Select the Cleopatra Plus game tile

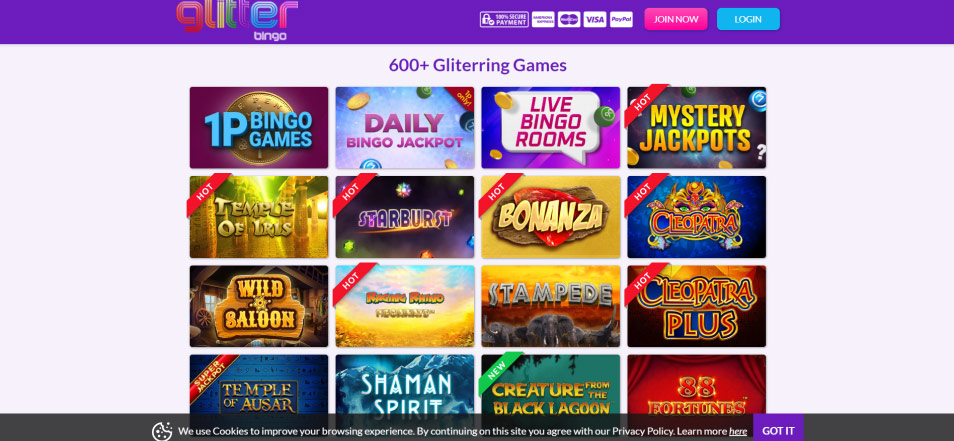coord(697,306)
